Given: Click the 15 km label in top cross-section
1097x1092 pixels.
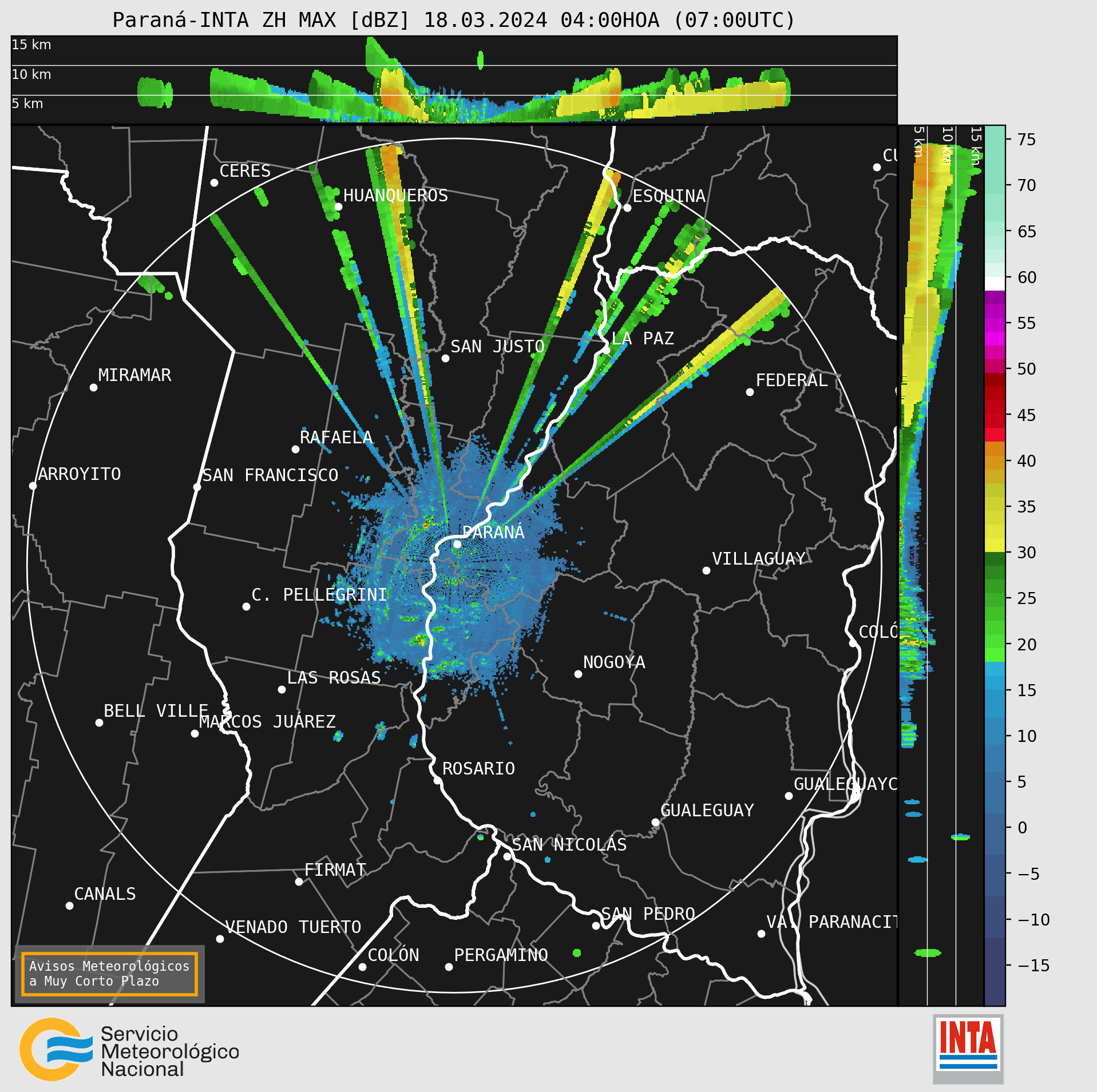Looking at the screenshot, I should pos(31,45).
